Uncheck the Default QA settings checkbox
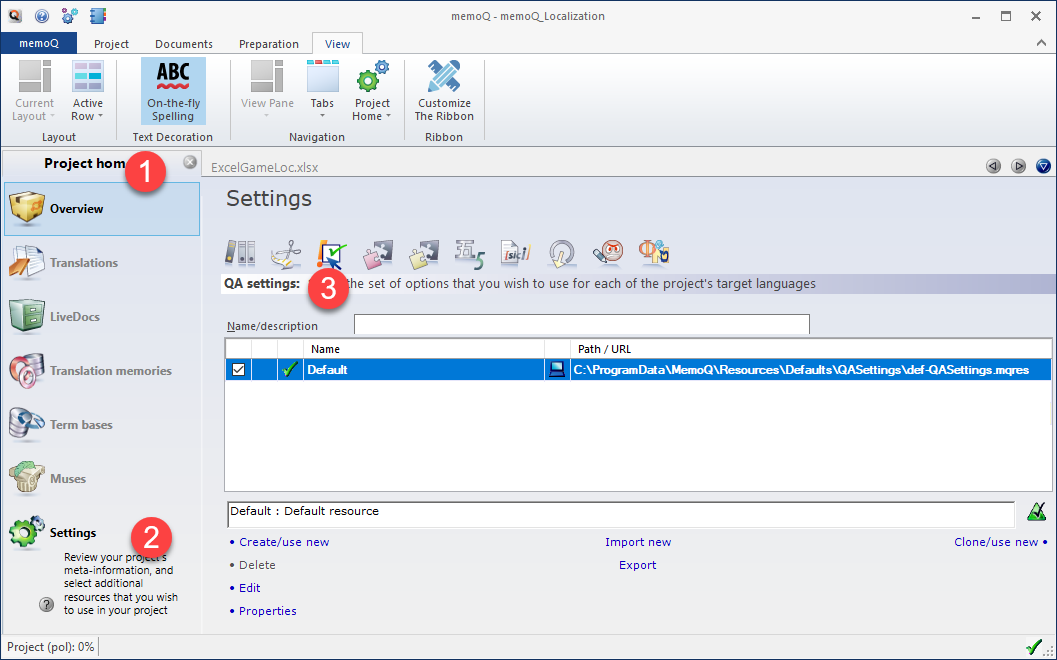Screen dimensions: 1057x660 tap(238, 369)
